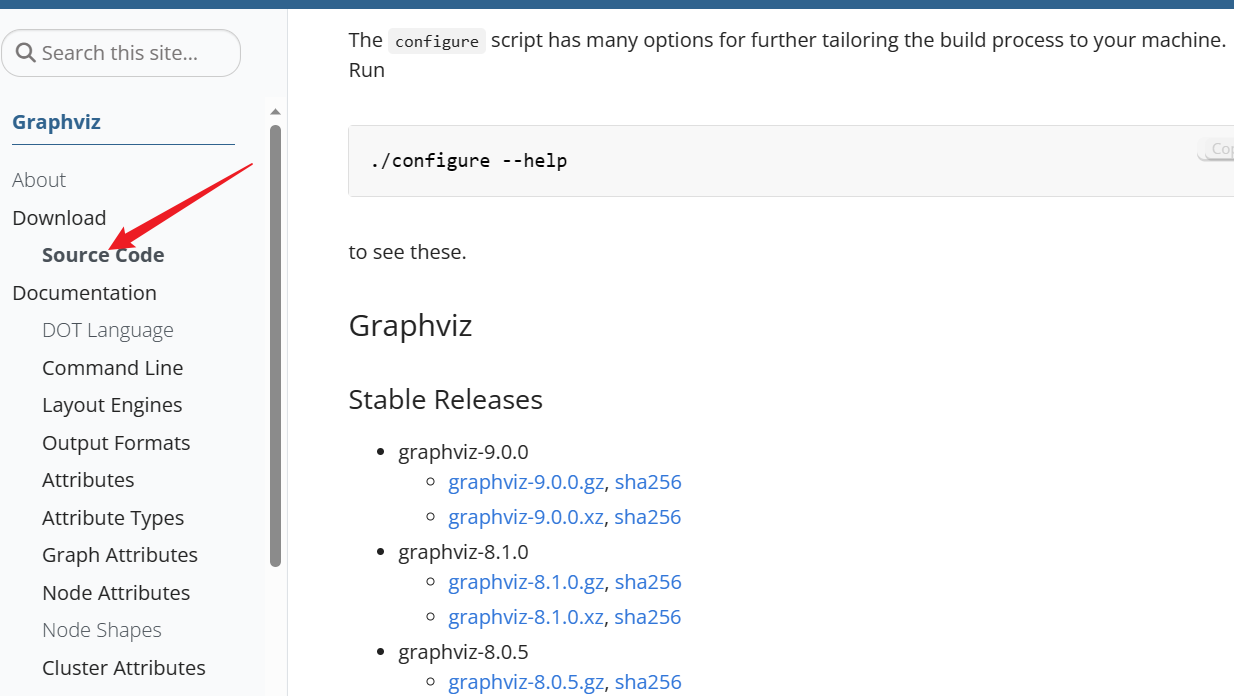Image resolution: width=1234 pixels, height=696 pixels.
Task: Open the Node Attributes page
Action: tap(116, 592)
